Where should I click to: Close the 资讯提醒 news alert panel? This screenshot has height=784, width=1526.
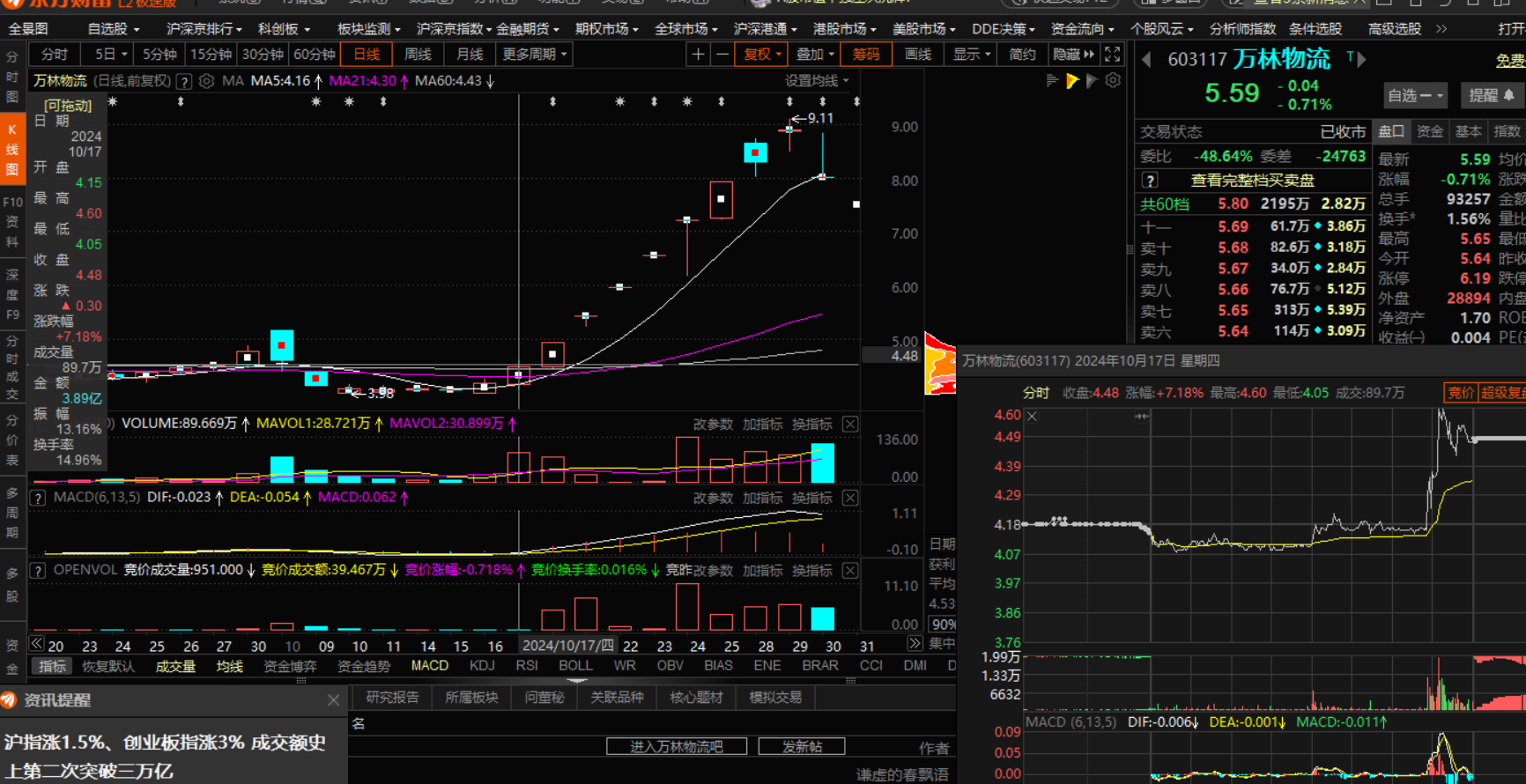[x=333, y=700]
